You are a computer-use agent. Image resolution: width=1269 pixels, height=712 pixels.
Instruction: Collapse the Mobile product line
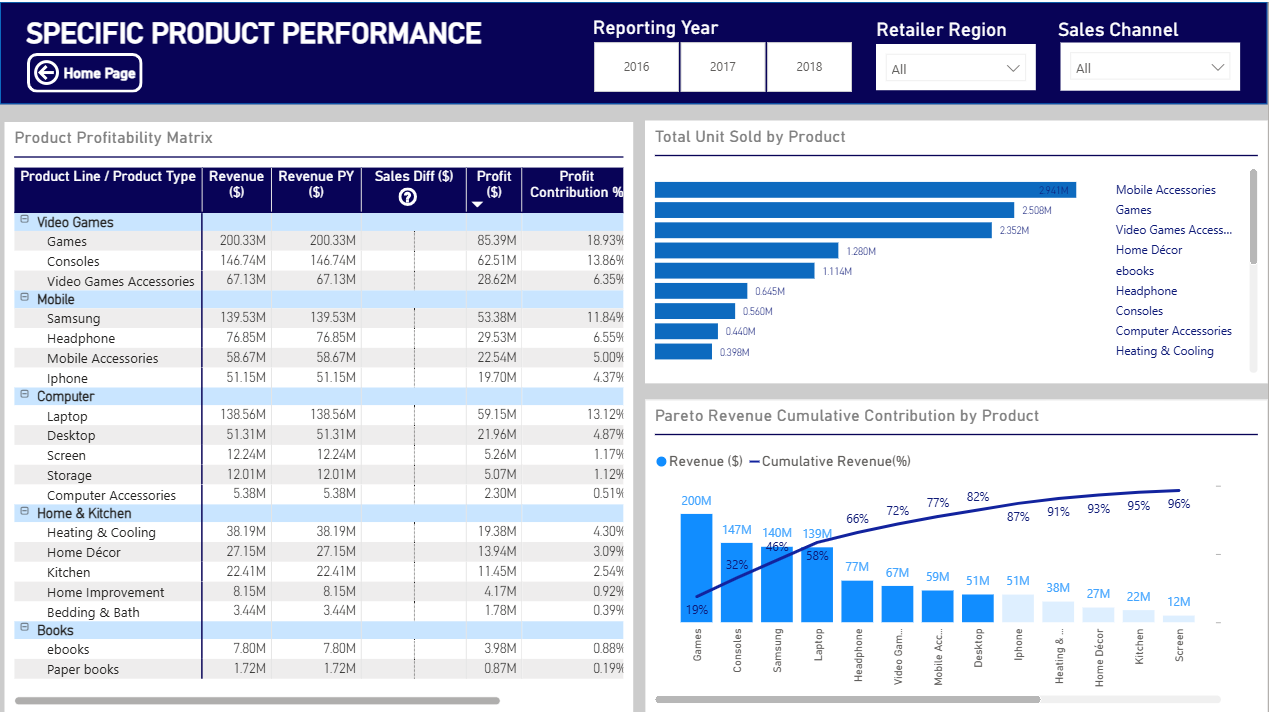tap(23, 299)
